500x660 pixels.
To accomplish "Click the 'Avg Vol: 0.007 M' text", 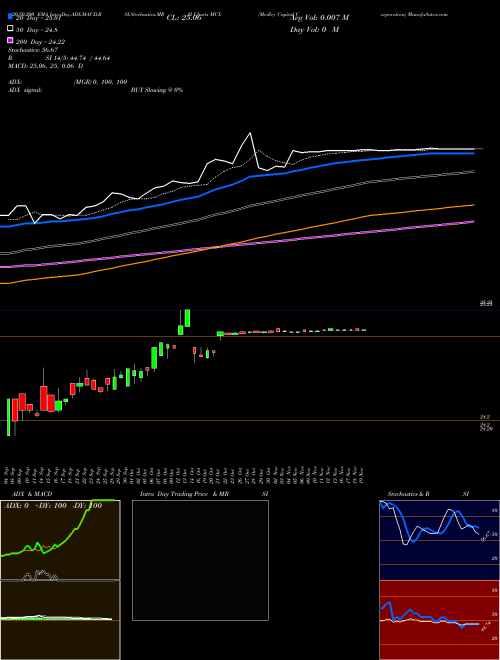I will [x=319, y=18].
